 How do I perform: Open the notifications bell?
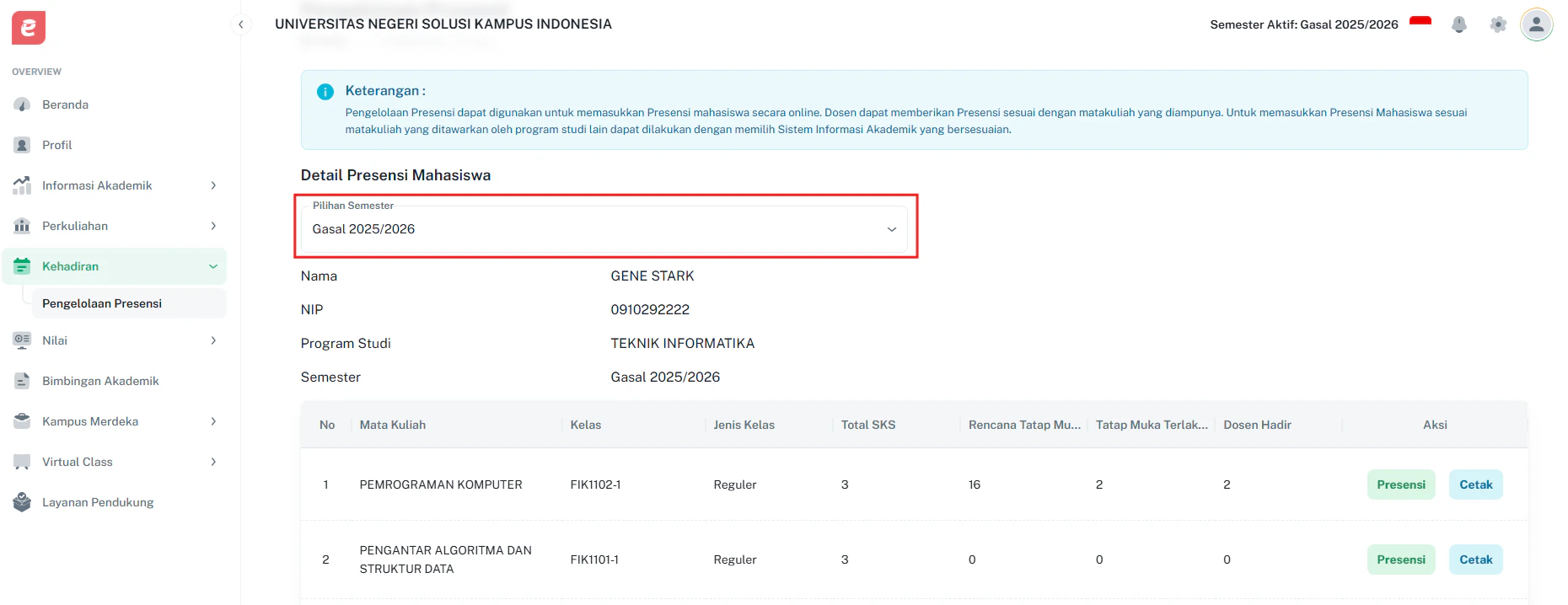(1459, 24)
